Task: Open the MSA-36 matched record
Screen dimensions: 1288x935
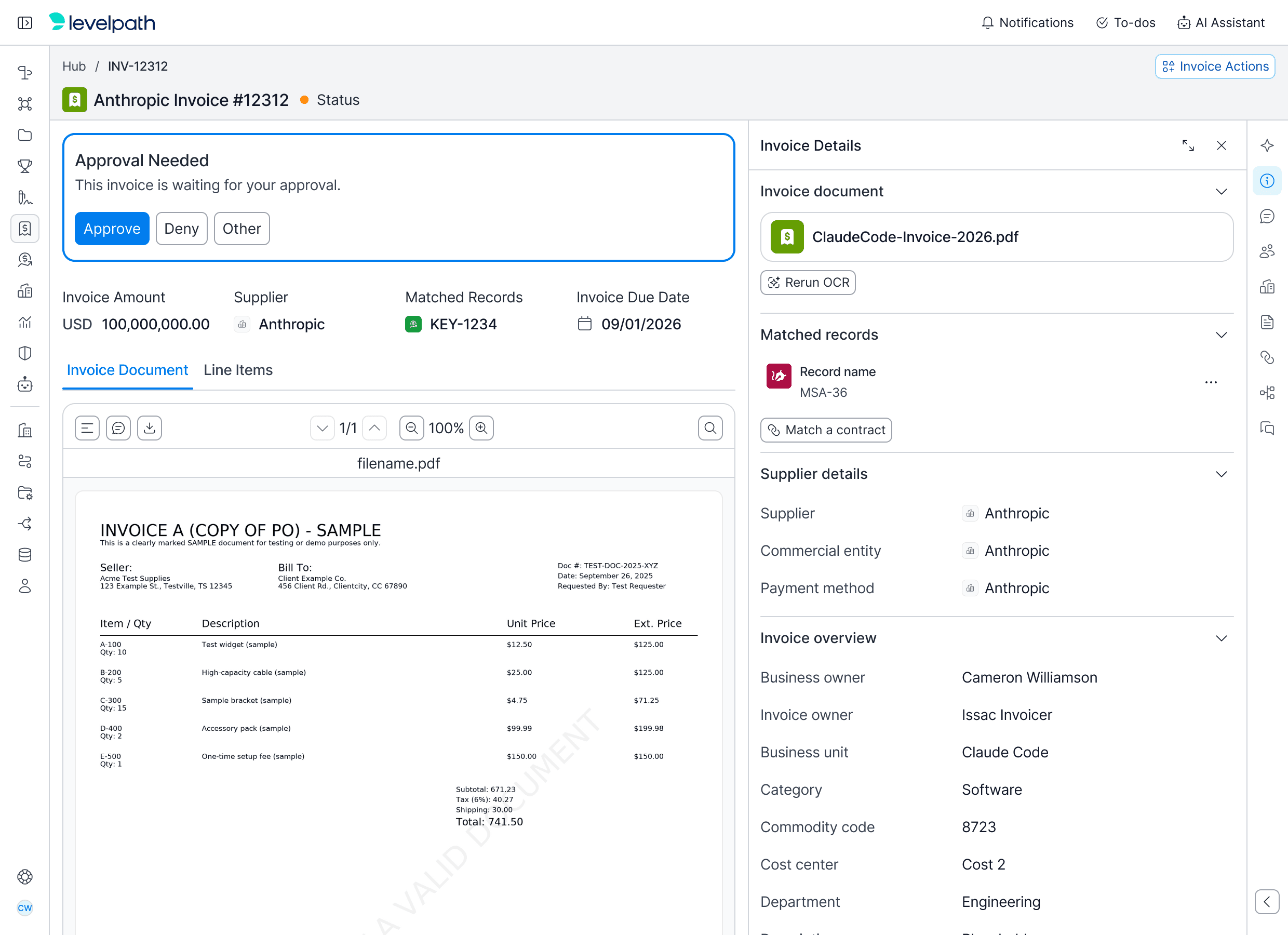Action: pos(821,382)
